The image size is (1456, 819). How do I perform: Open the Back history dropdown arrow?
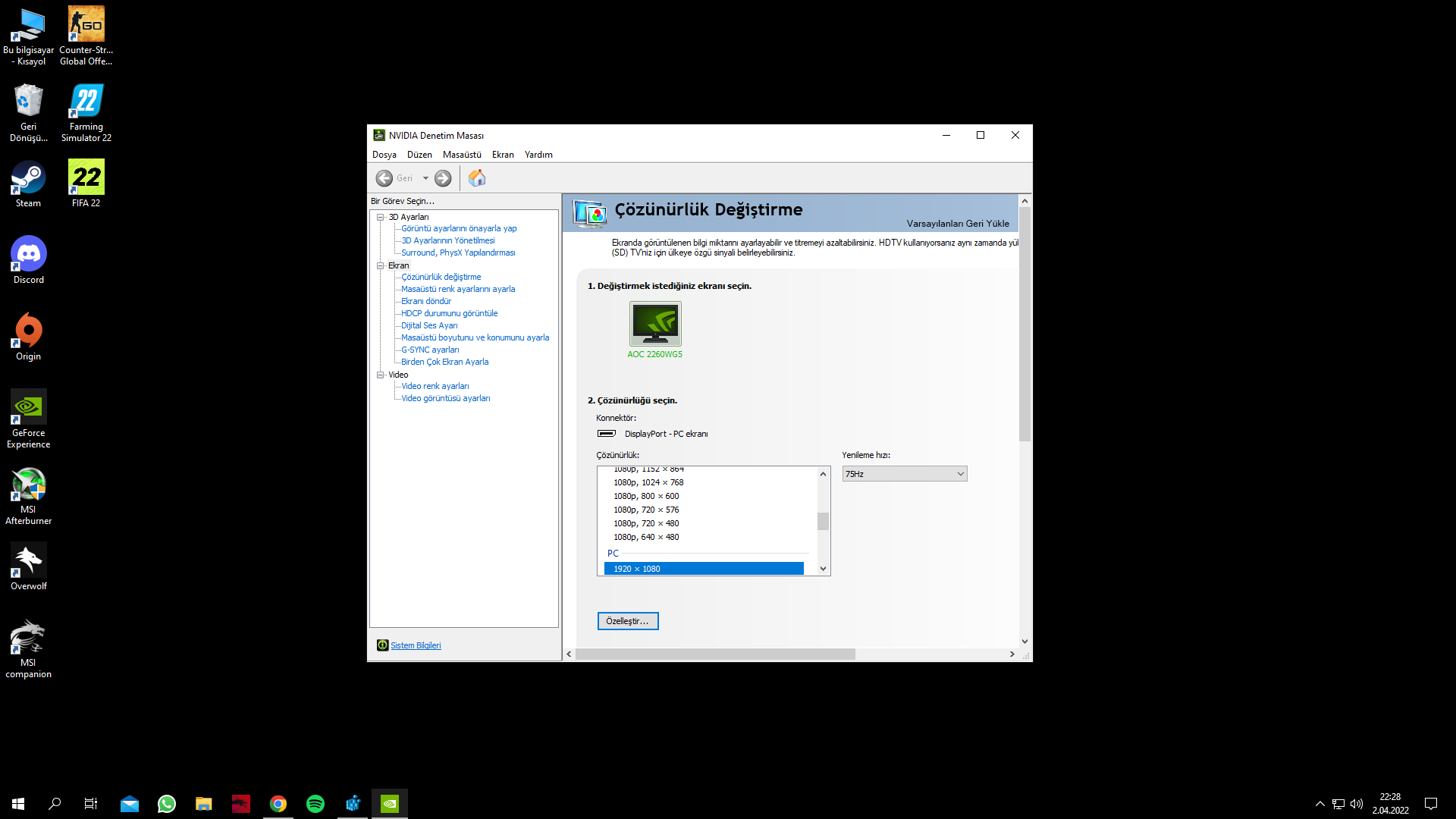[425, 178]
